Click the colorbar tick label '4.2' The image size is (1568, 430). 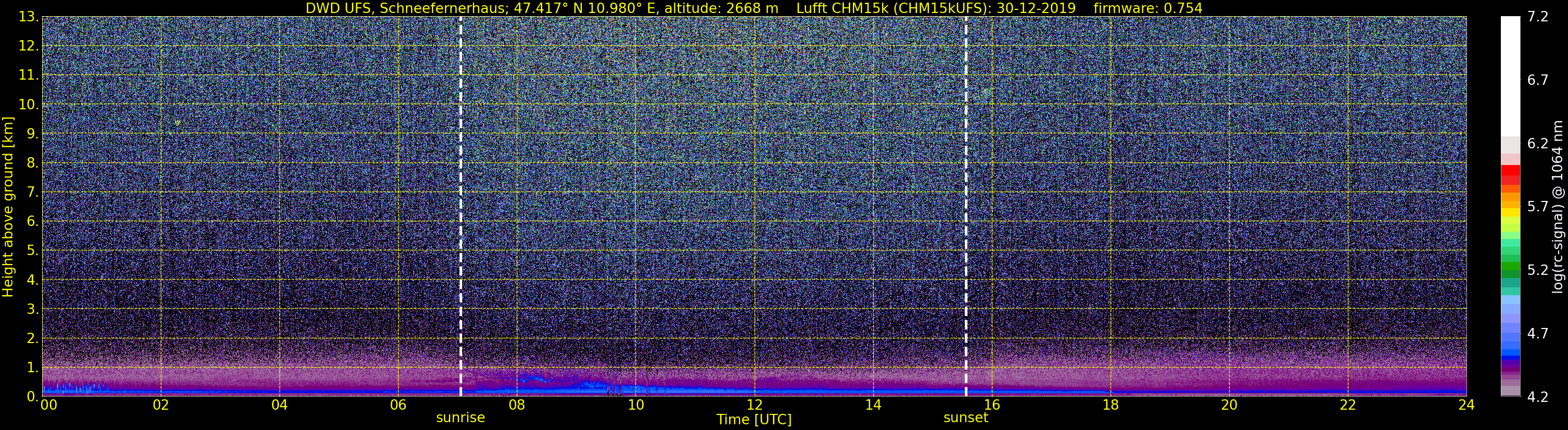pos(1538,397)
